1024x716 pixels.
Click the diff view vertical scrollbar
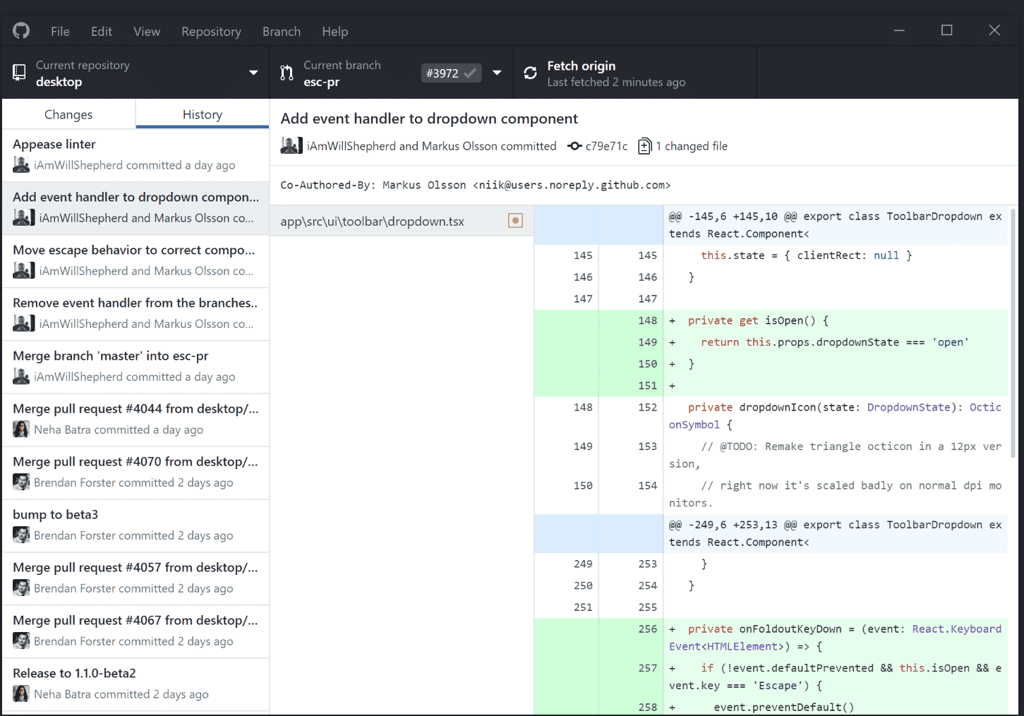coord(1012,330)
